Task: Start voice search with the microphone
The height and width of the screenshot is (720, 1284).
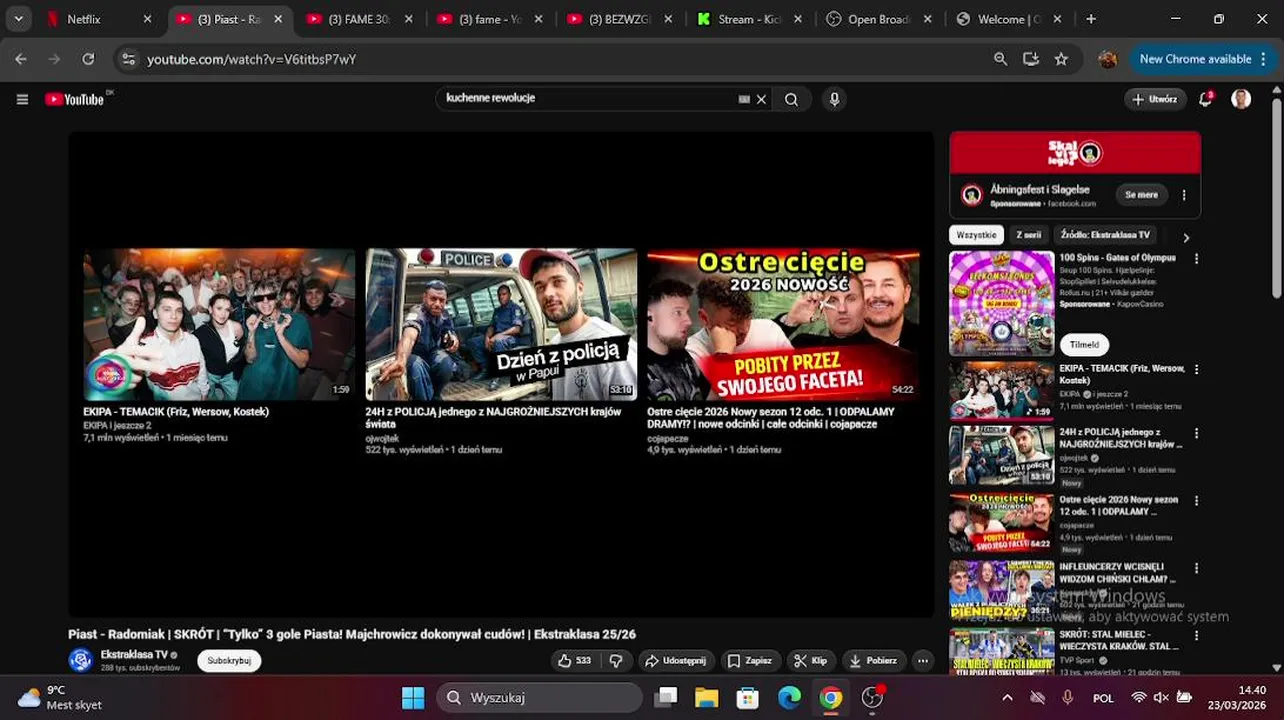Action: tap(834, 99)
